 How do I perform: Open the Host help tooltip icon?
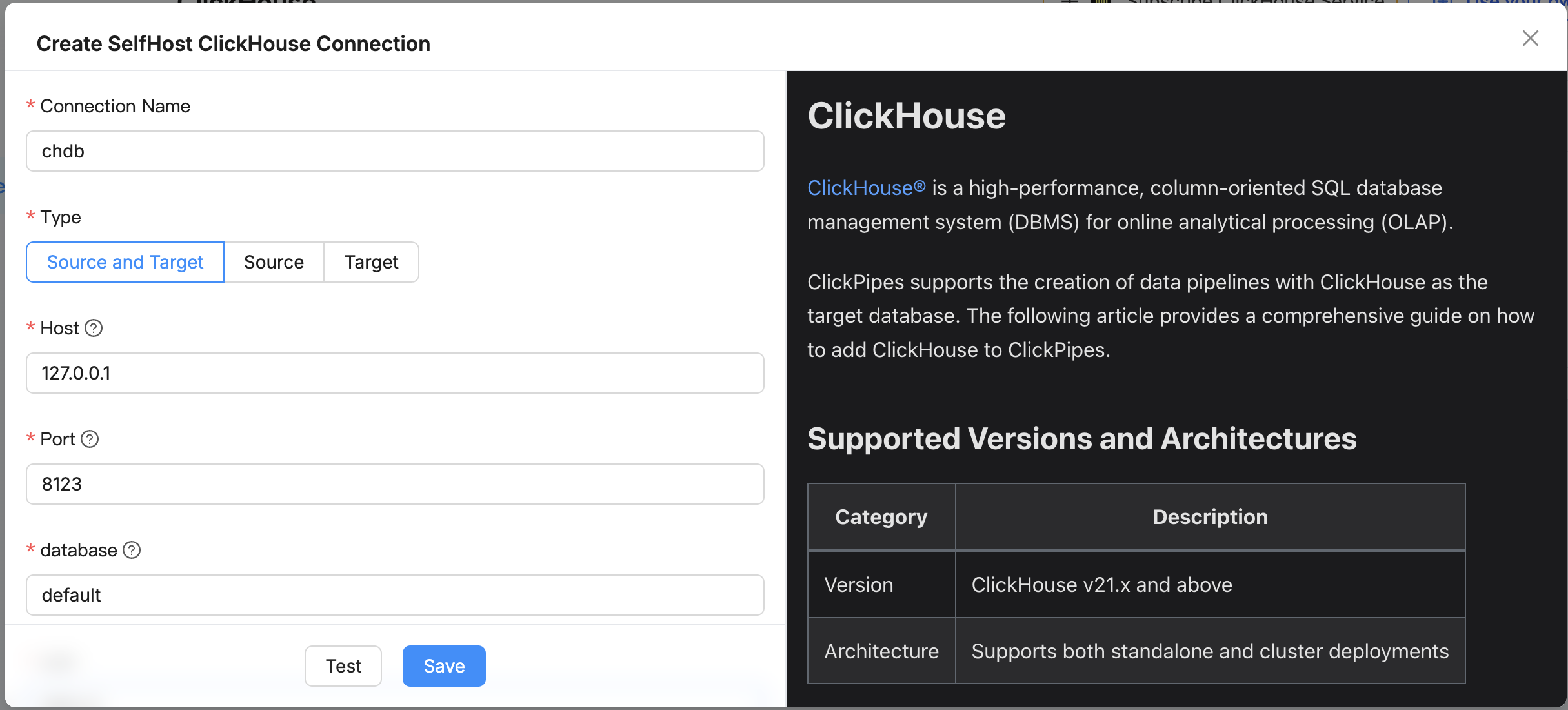tap(94, 328)
